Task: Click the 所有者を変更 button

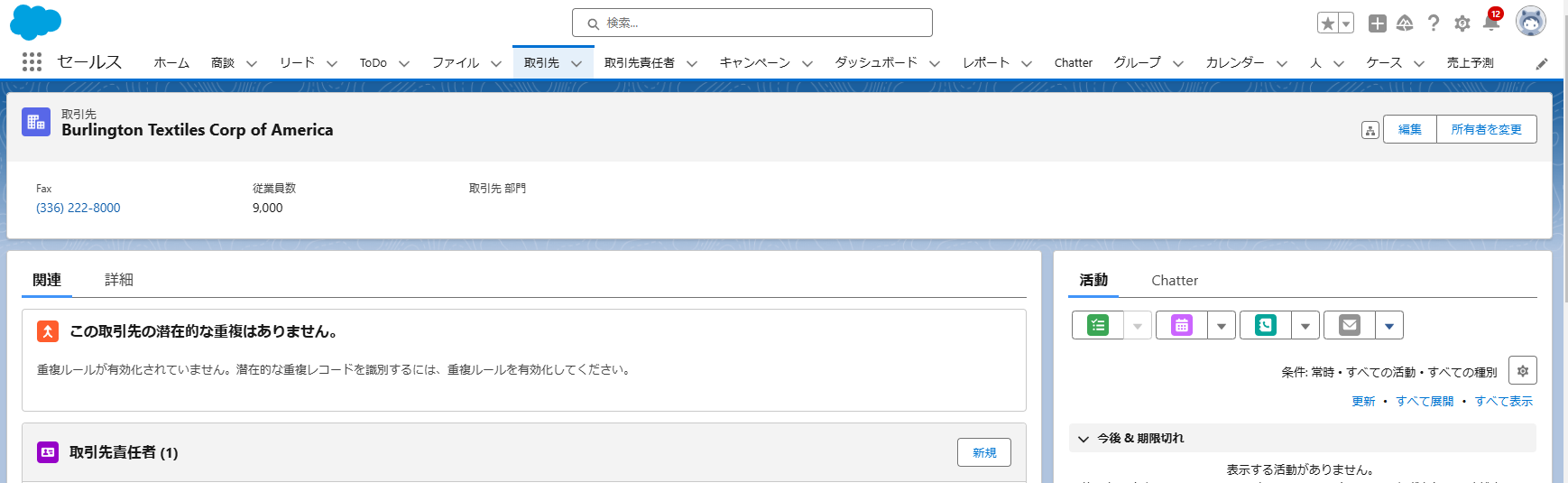Action: point(1487,129)
